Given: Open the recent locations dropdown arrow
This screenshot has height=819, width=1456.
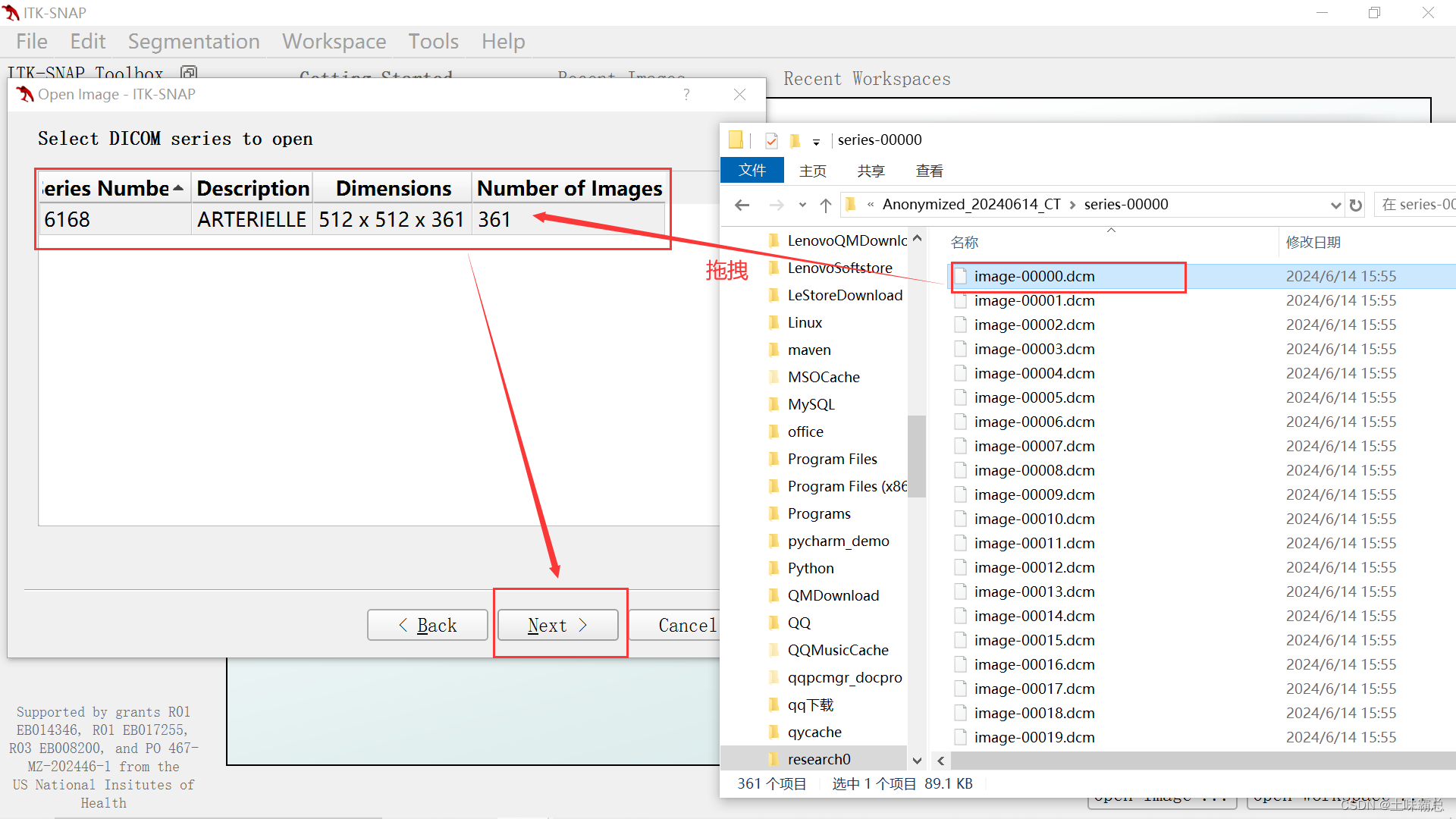Looking at the screenshot, I should tap(802, 205).
